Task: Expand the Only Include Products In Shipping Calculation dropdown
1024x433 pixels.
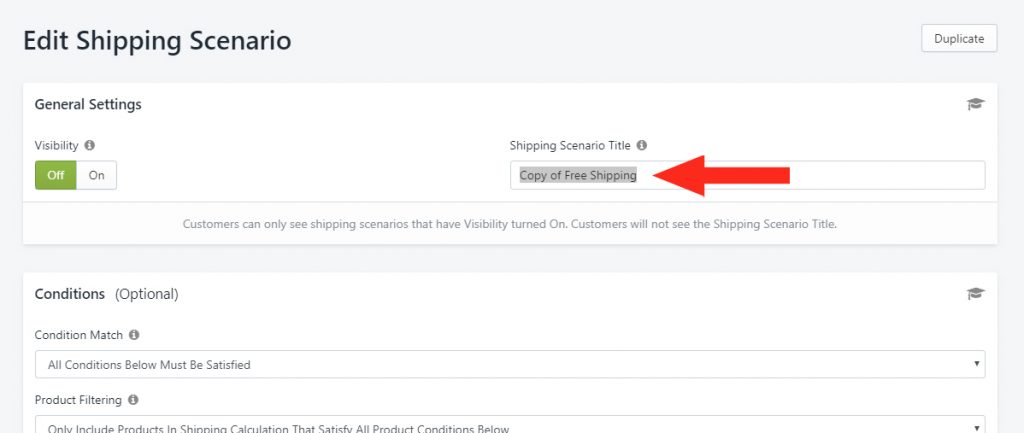Action: (510, 425)
